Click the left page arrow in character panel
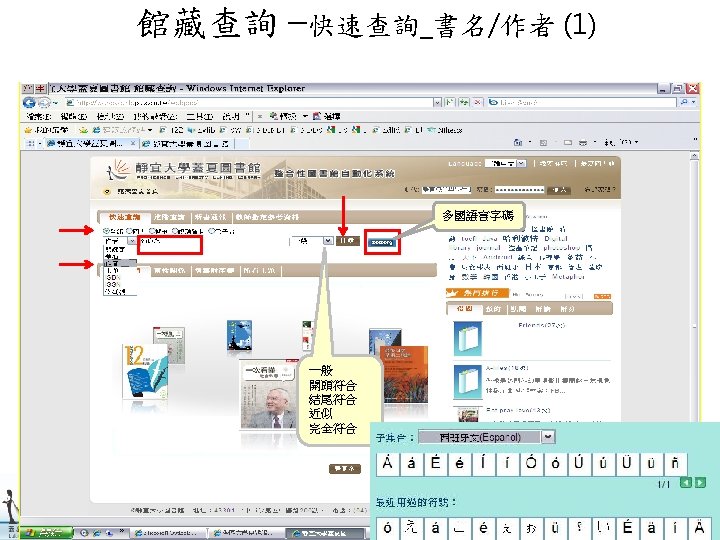The image size is (720, 540). [685, 483]
